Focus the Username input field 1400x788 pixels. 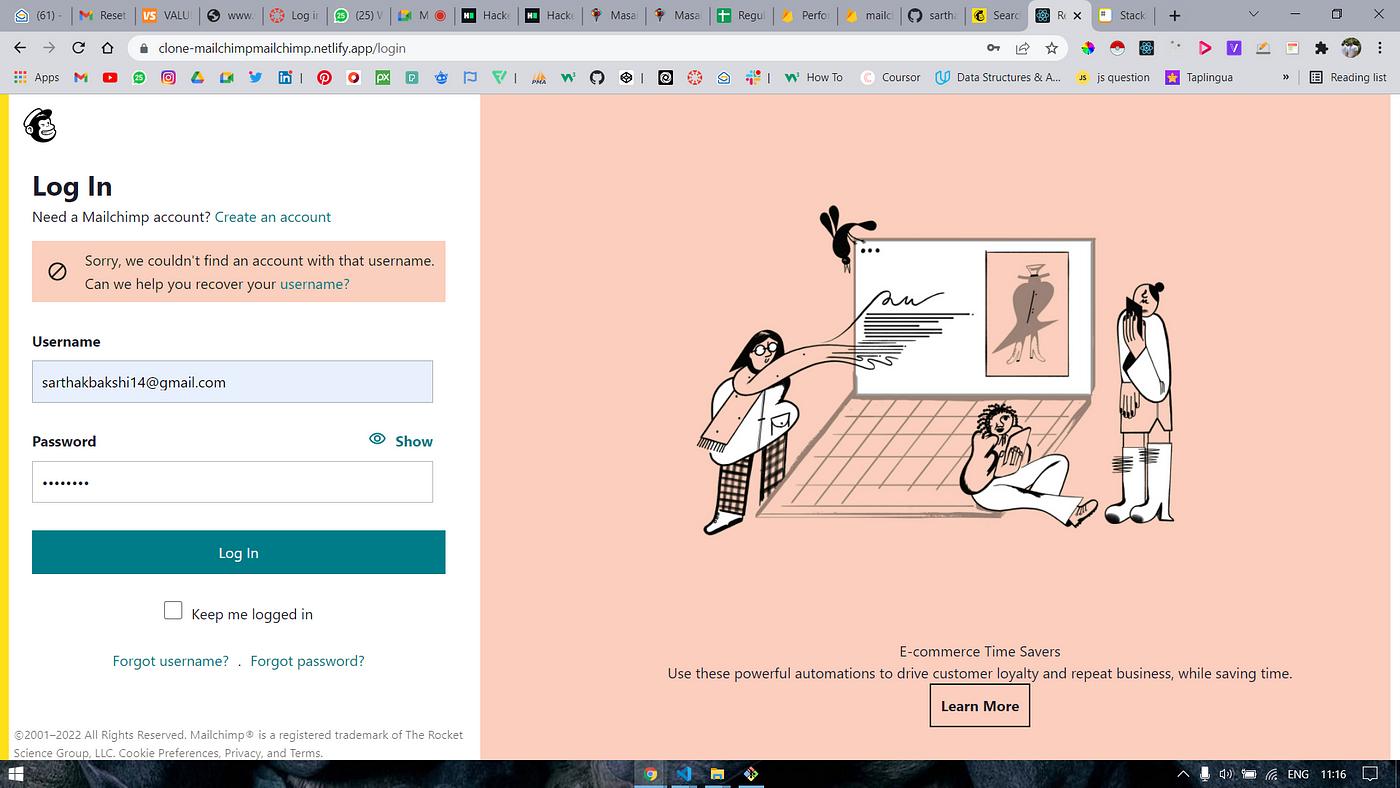tap(232, 382)
